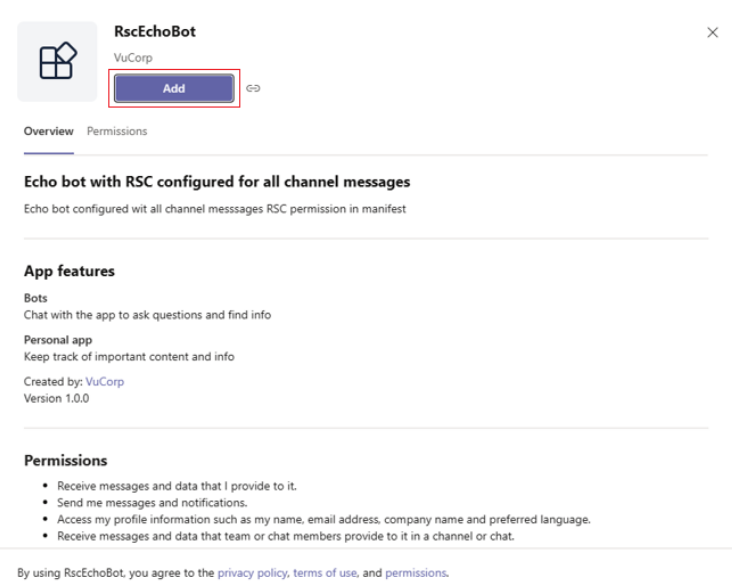Open the Permissions tab
This screenshot has height=586, width=732.
point(116,131)
